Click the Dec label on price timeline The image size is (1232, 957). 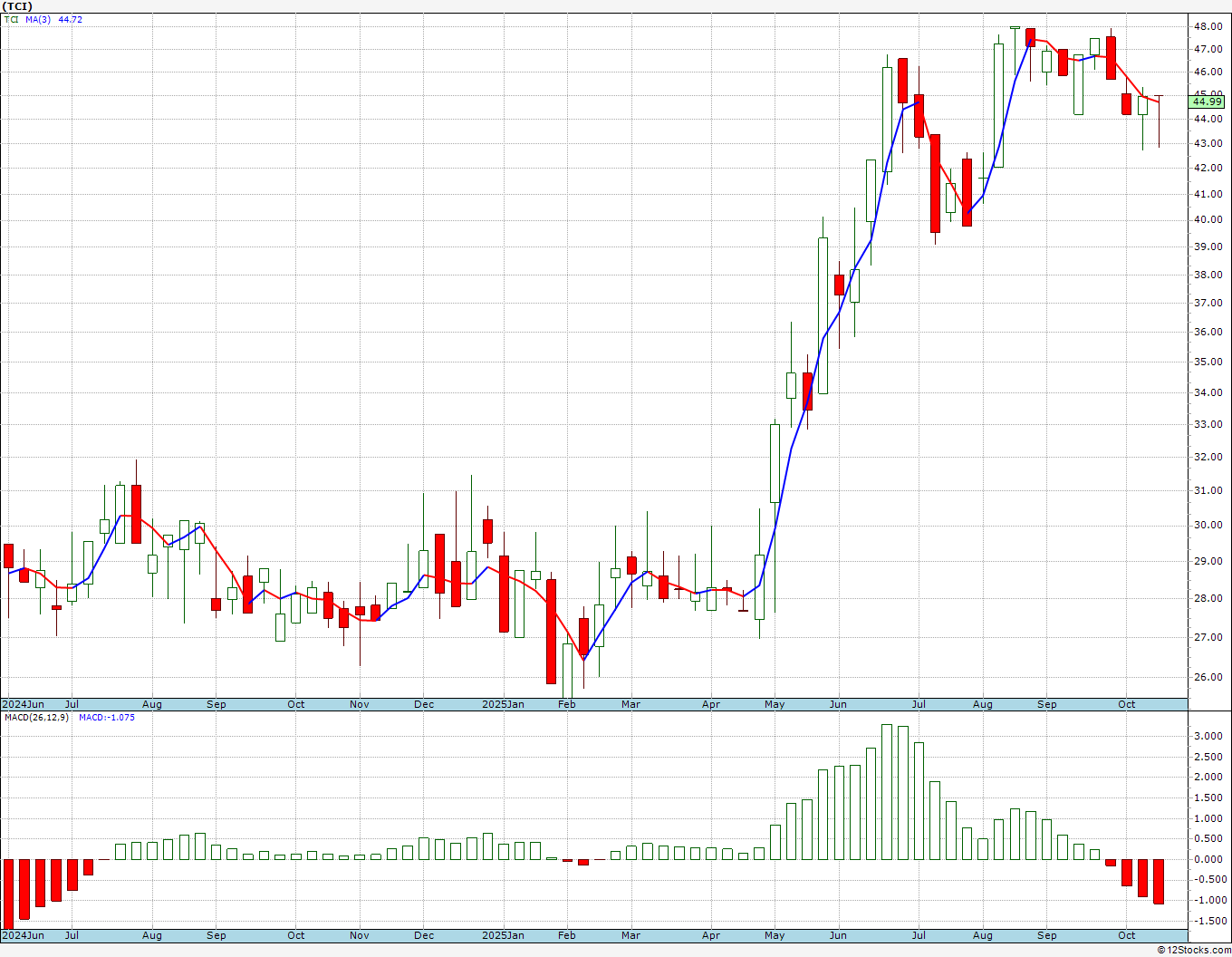pyautogui.click(x=424, y=704)
